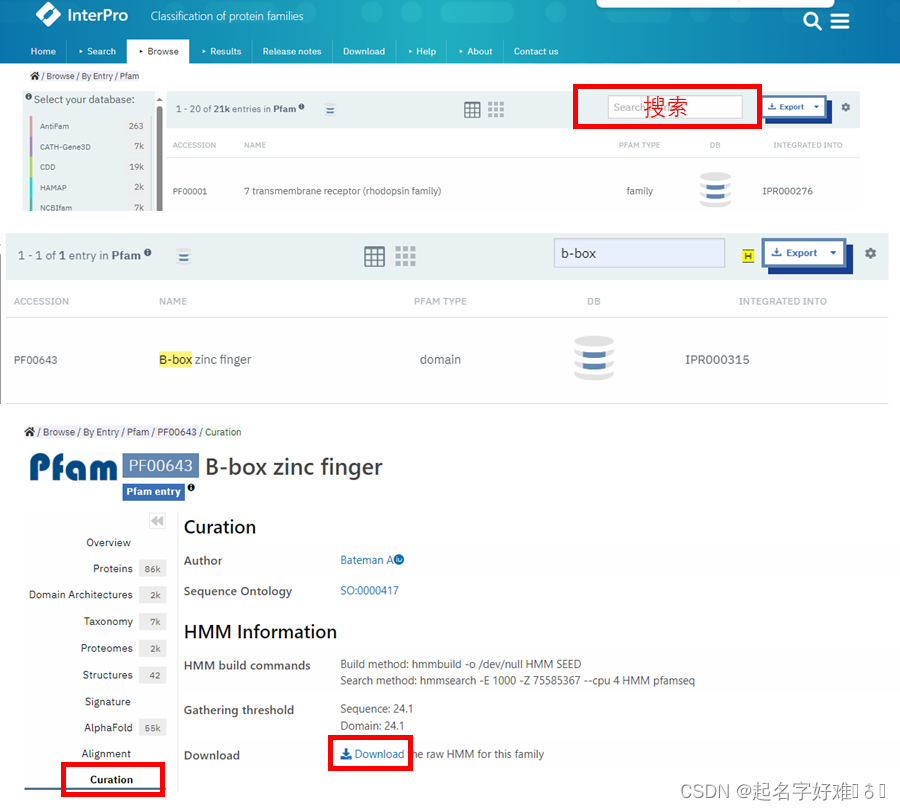Open B-box zinc finger entry
The width and height of the screenshot is (900, 810).
(205, 359)
